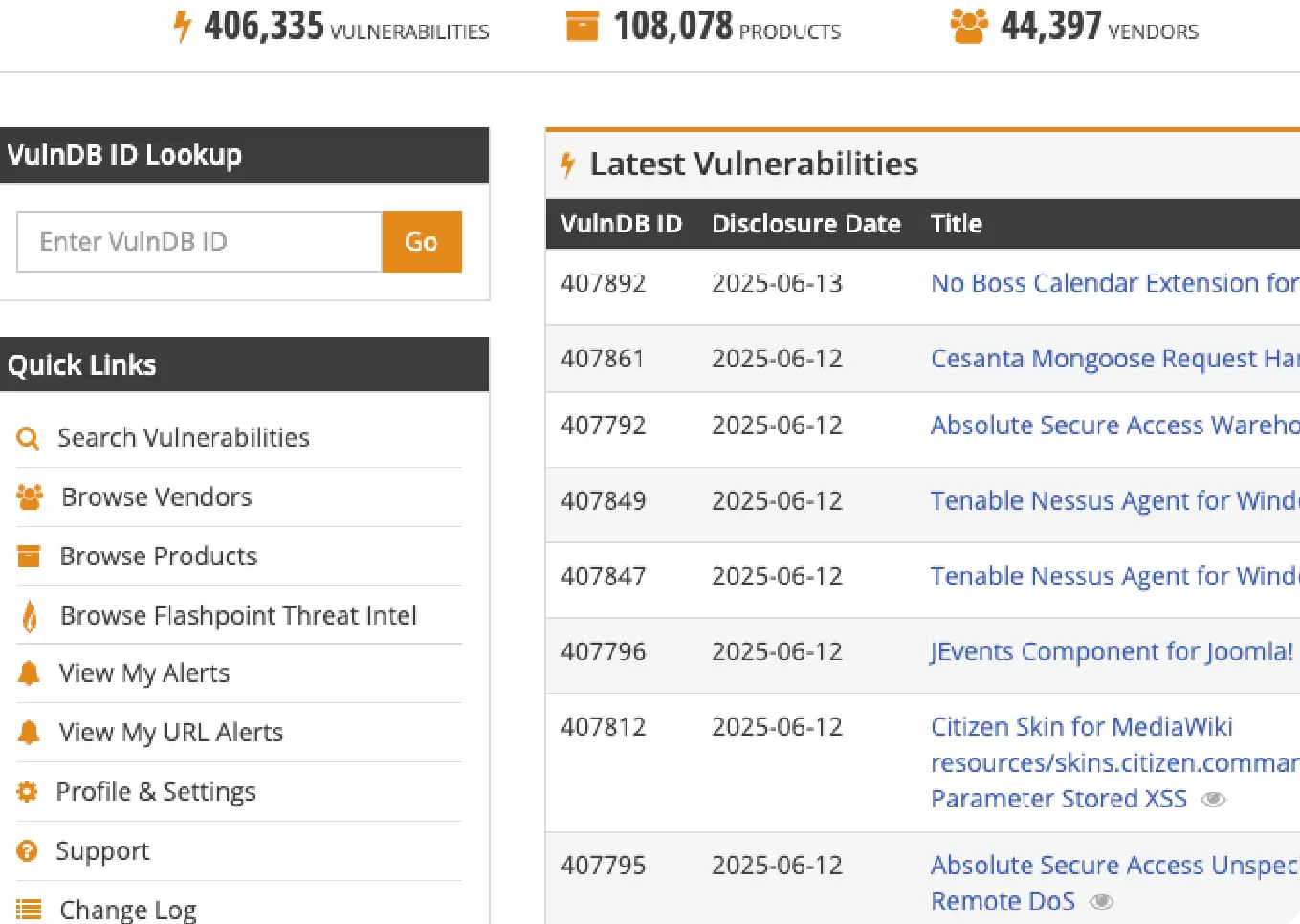Click the VulnDB ID Lookup panel header

[244, 155]
